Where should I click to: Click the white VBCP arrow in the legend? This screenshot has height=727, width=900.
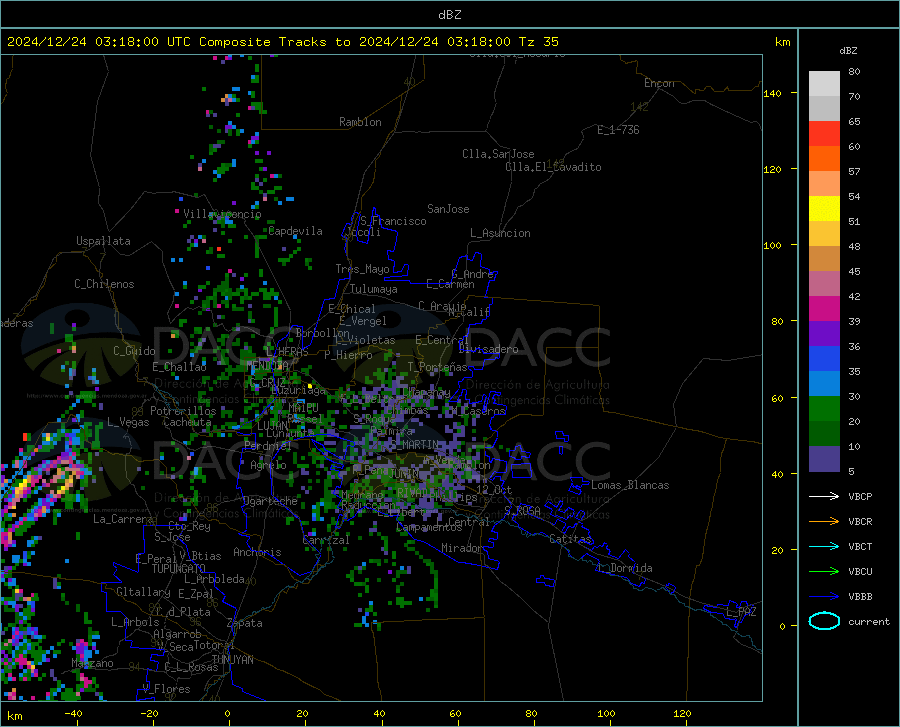[x=824, y=496]
